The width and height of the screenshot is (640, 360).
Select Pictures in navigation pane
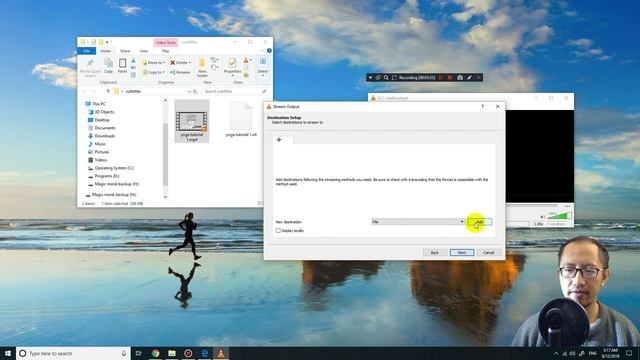tap(99, 152)
